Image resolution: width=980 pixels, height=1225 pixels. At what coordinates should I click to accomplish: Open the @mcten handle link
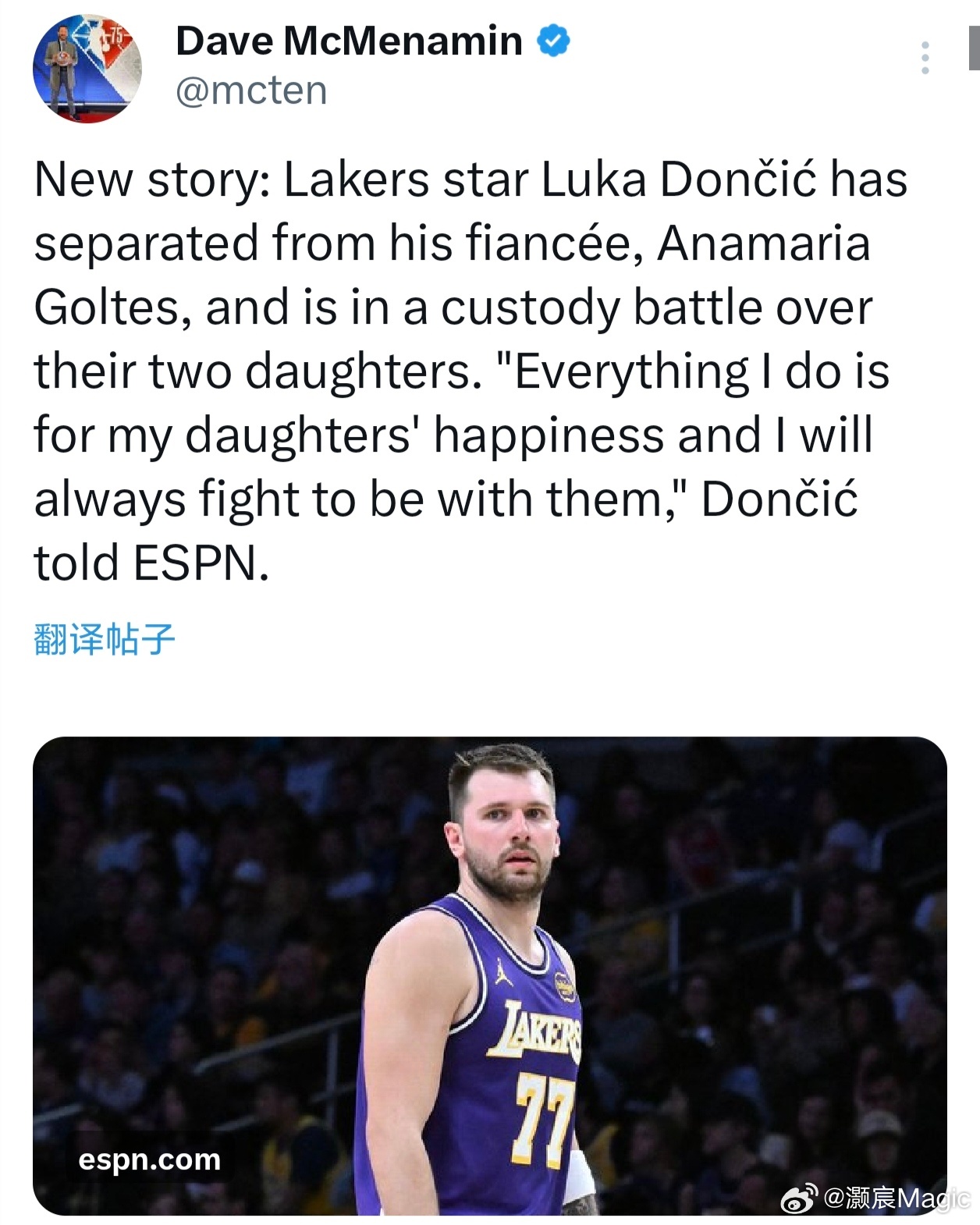tap(251, 91)
